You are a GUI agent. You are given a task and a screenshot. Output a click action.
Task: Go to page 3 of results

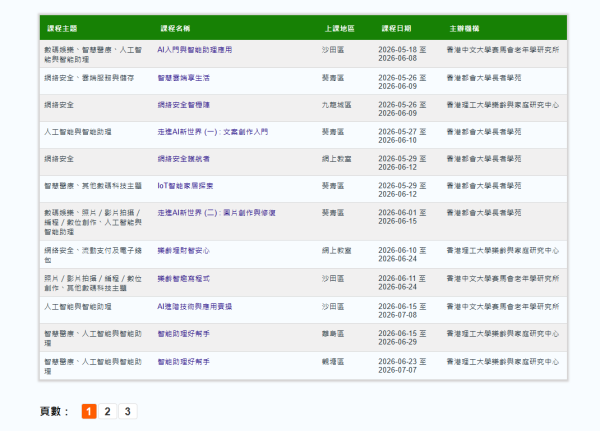point(127,411)
